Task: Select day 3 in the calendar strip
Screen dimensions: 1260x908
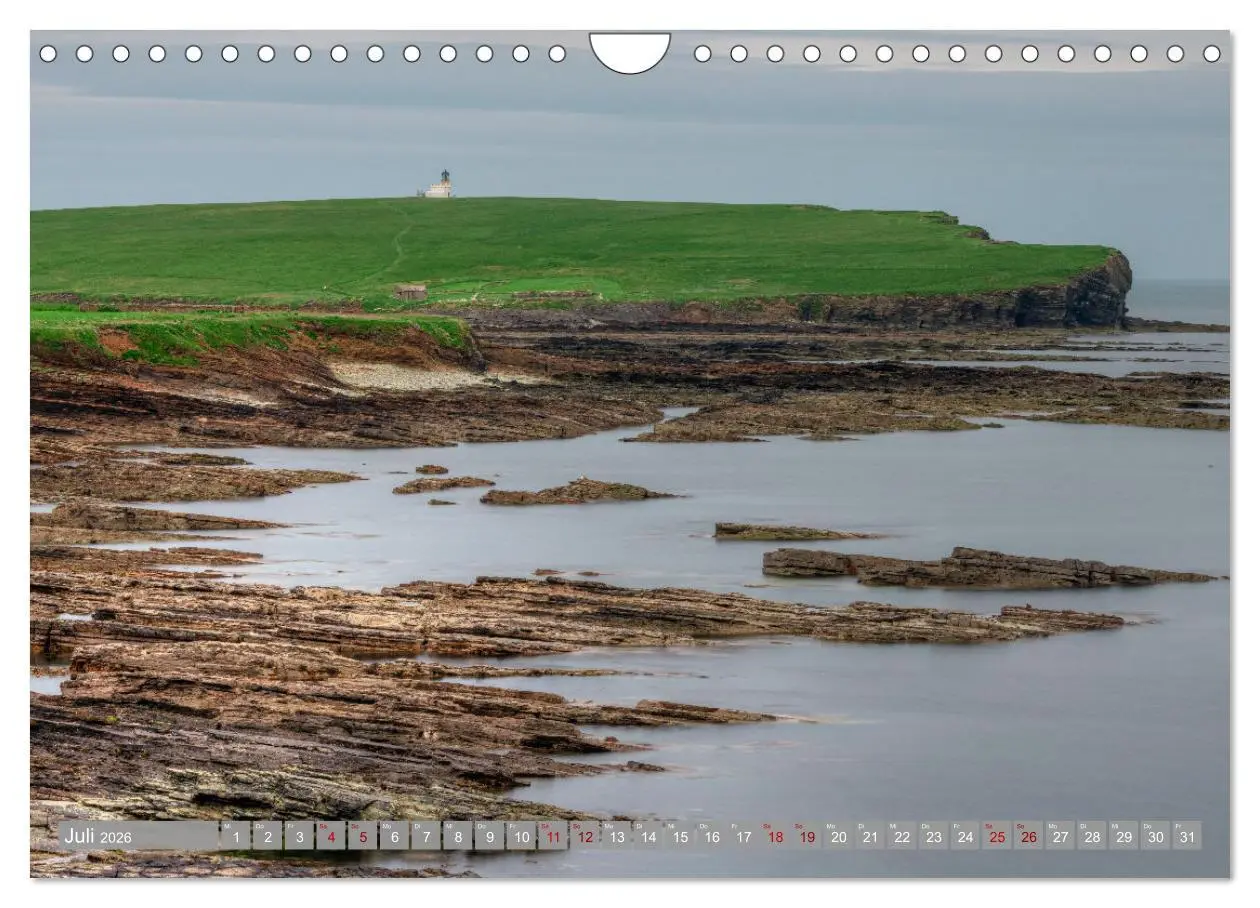Action: 299,836
